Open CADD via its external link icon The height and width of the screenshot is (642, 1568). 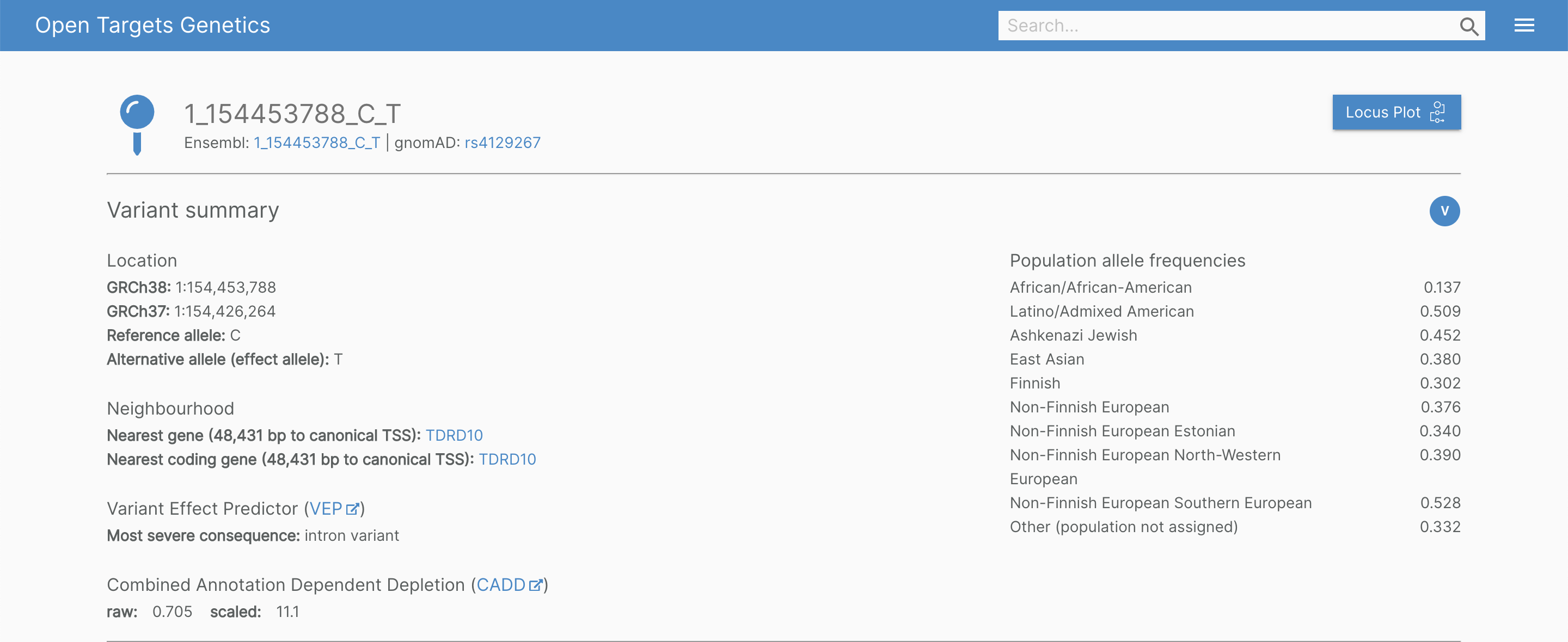point(535,585)
